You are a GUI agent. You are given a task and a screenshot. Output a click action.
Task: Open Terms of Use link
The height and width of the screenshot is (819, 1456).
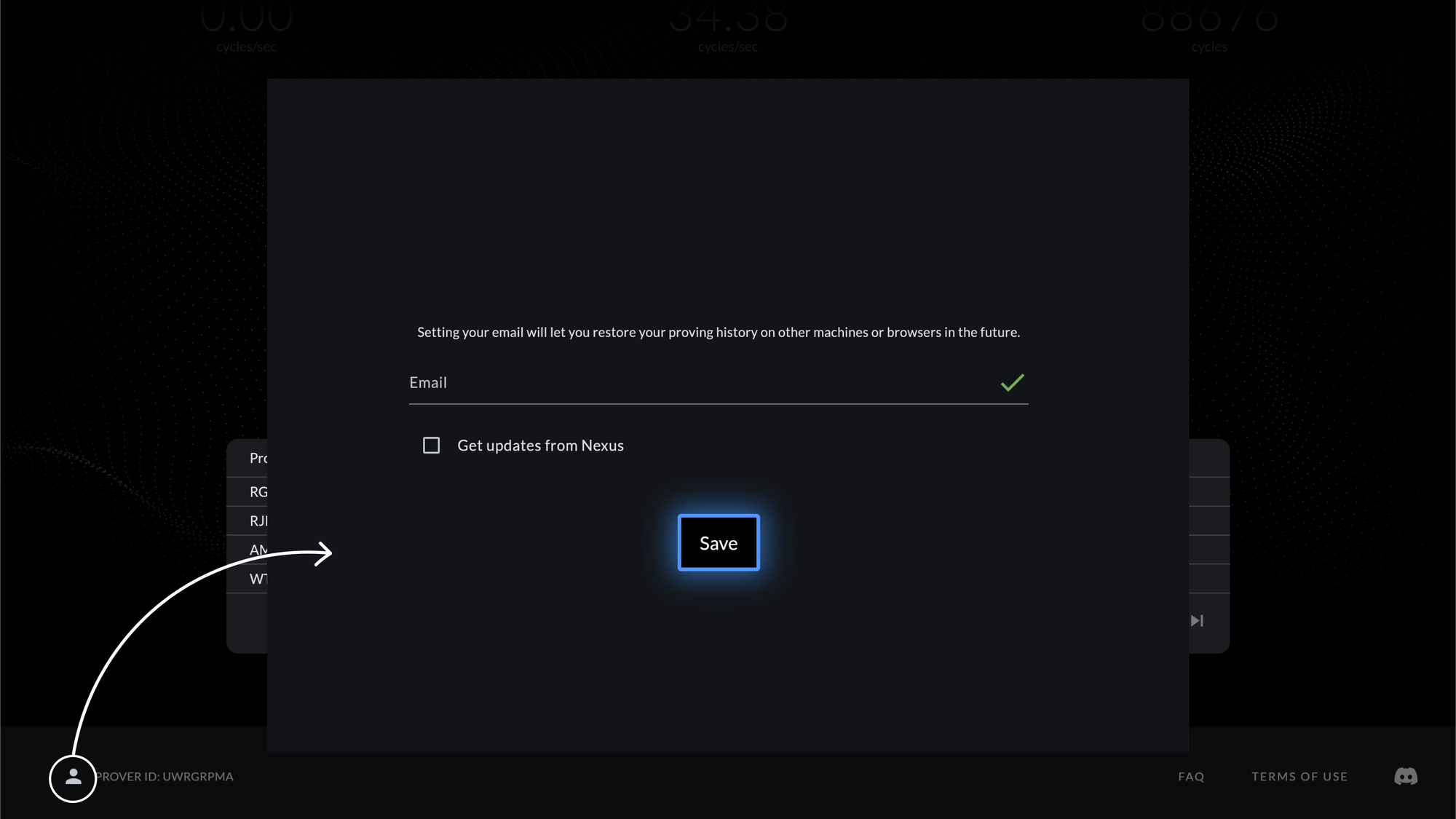click(1299, 777)
